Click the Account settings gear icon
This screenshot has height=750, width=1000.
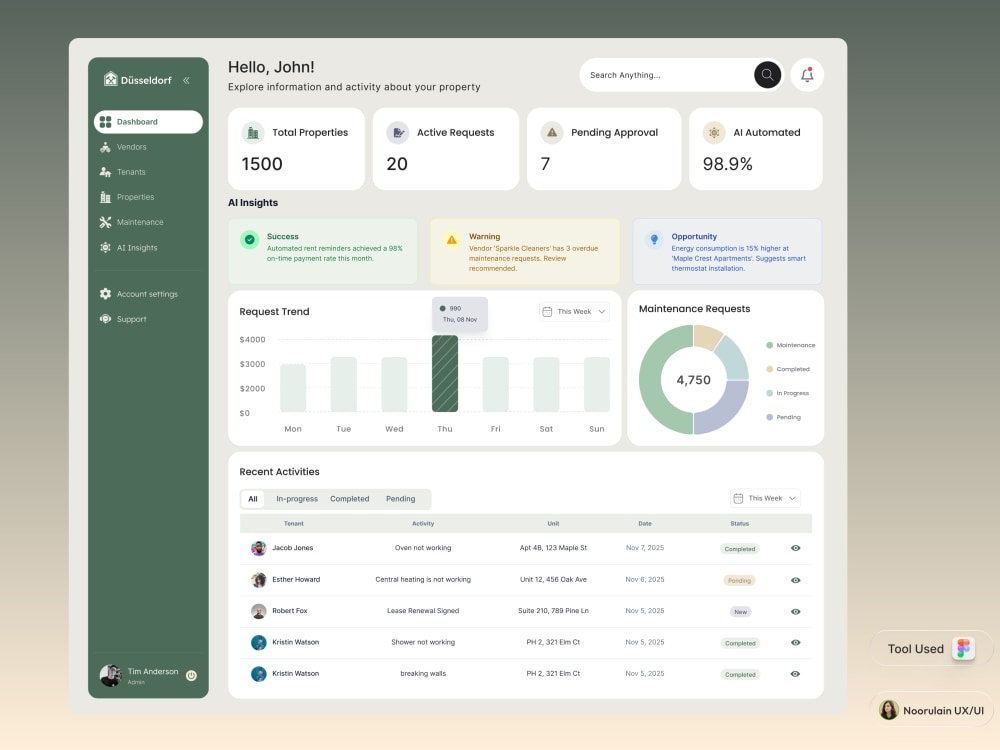pyautogui.click(x=105, y=294)
